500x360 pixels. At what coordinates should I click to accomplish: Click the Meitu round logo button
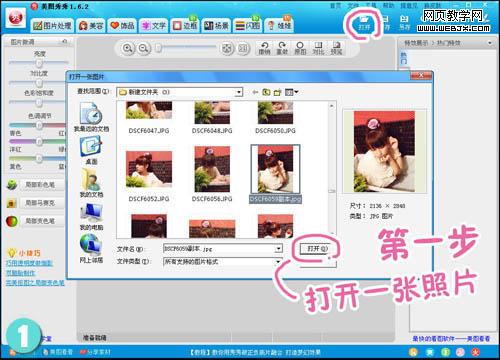coord(15,18)
